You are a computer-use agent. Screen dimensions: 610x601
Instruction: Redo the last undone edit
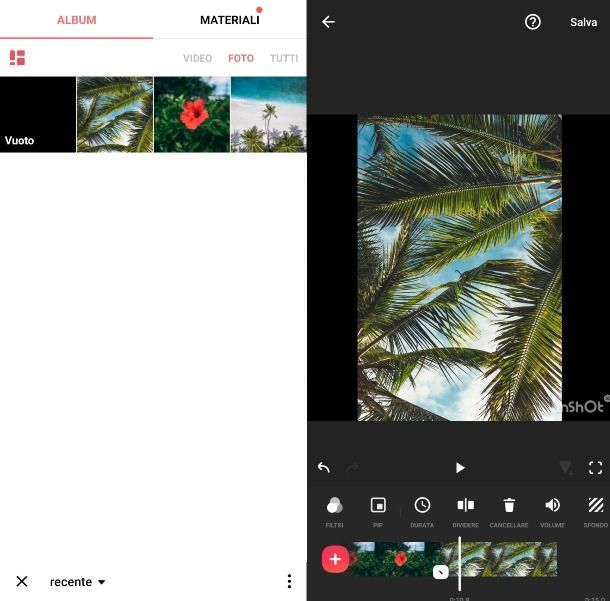[x=352, y=468]
